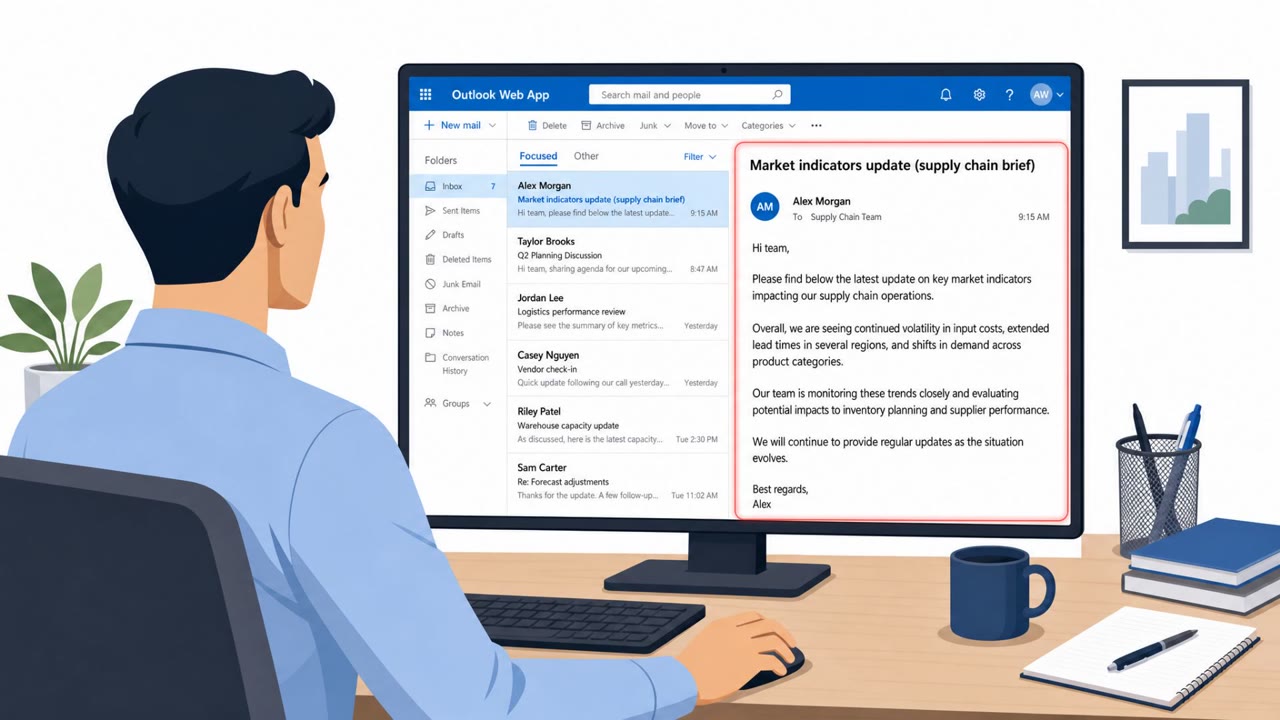Open the Deleted Items folder

pyautogui.click(x=460, y=259)
